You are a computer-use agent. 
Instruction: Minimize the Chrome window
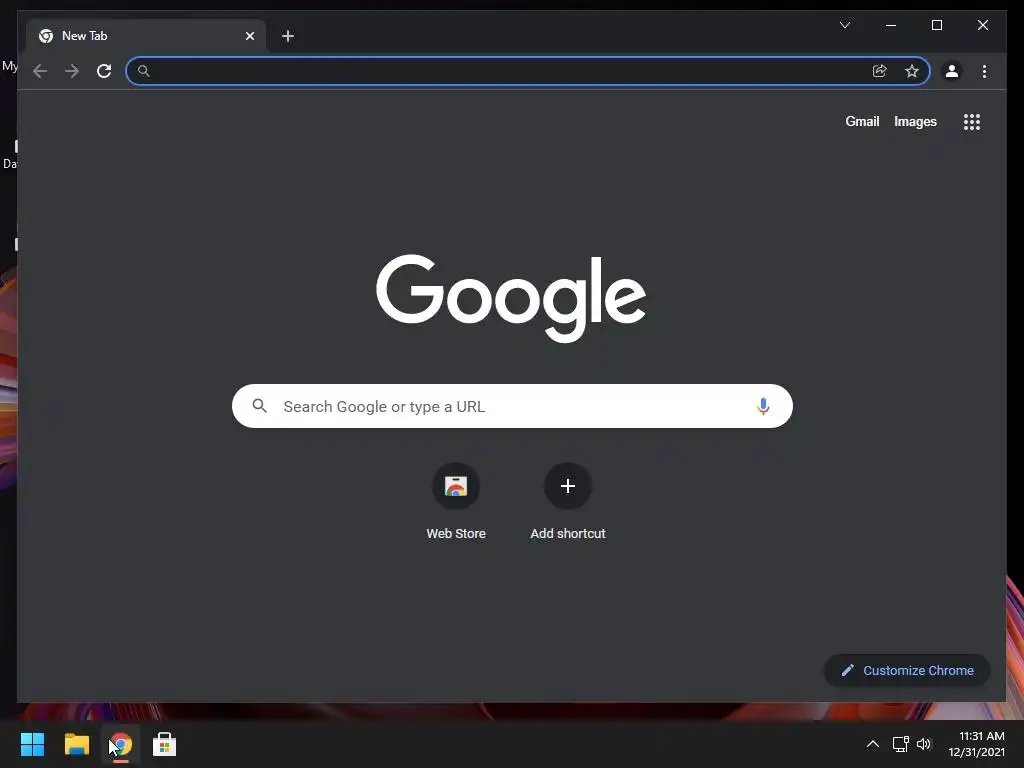click(891, 25)
